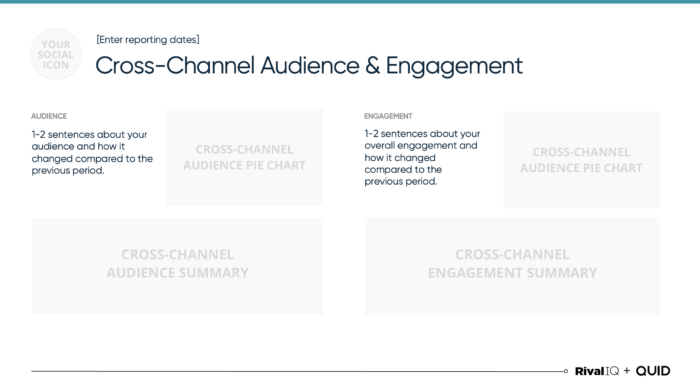Viewport: 700px width, 382px height.
Task: Click the QUID logo
Action: coord(653,371)
